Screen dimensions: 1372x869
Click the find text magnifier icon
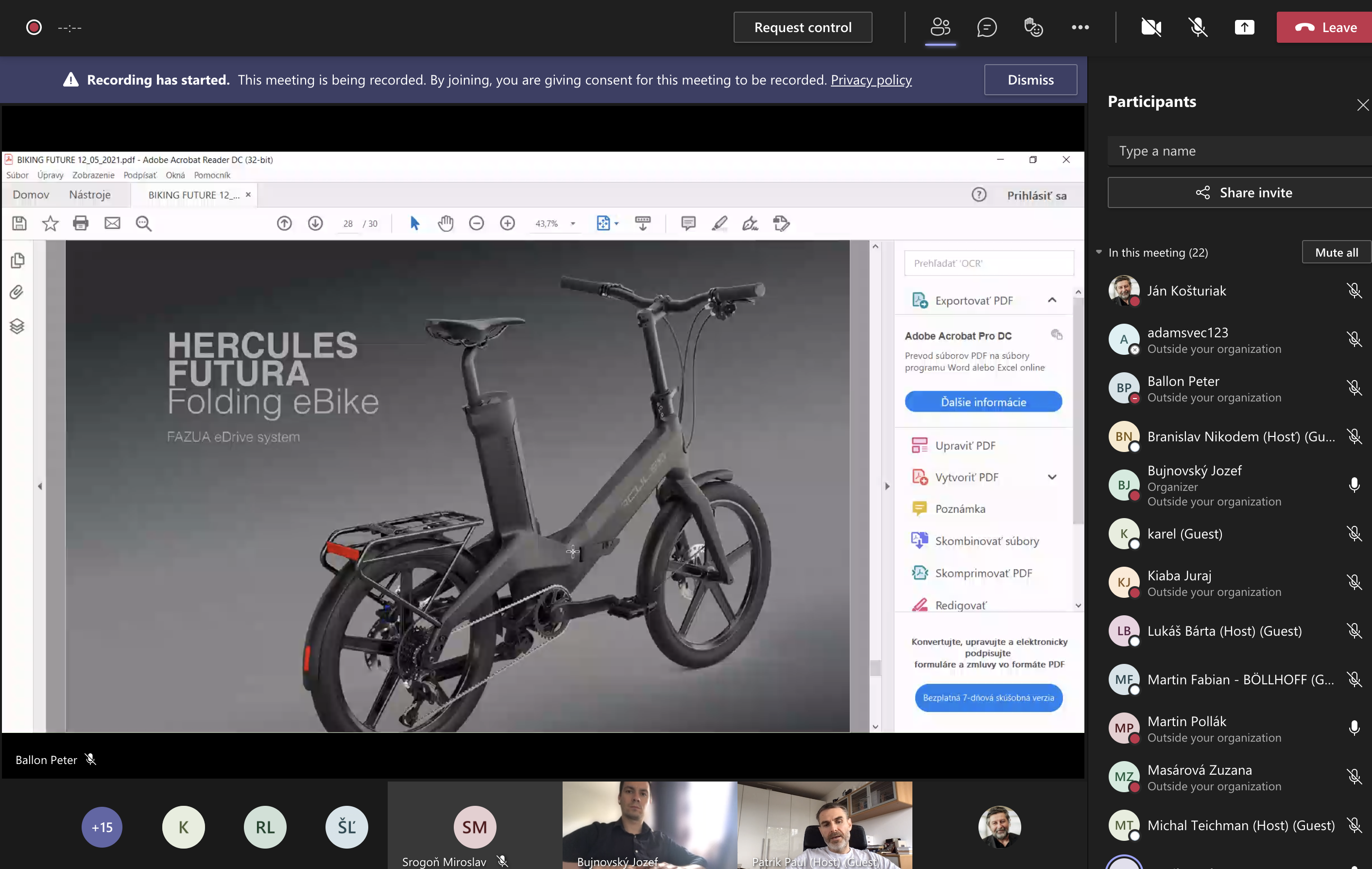click(x=144, y=224)
